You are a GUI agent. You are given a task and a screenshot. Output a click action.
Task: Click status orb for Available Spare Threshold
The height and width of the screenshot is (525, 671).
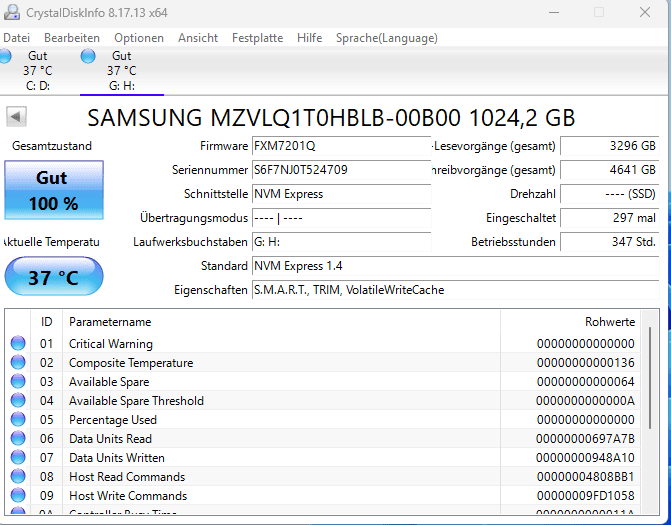18,400
